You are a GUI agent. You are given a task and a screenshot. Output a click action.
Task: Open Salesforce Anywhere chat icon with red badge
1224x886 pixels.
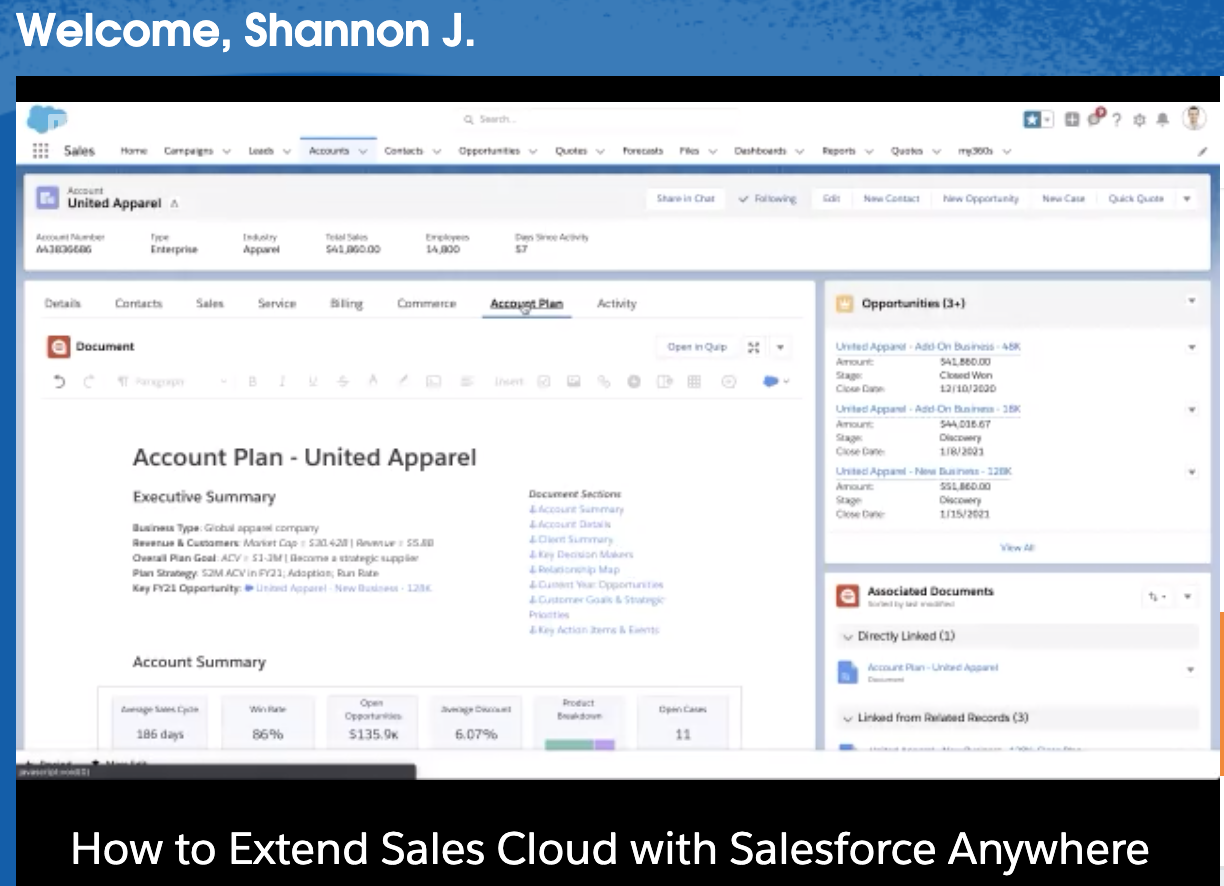1095,118
